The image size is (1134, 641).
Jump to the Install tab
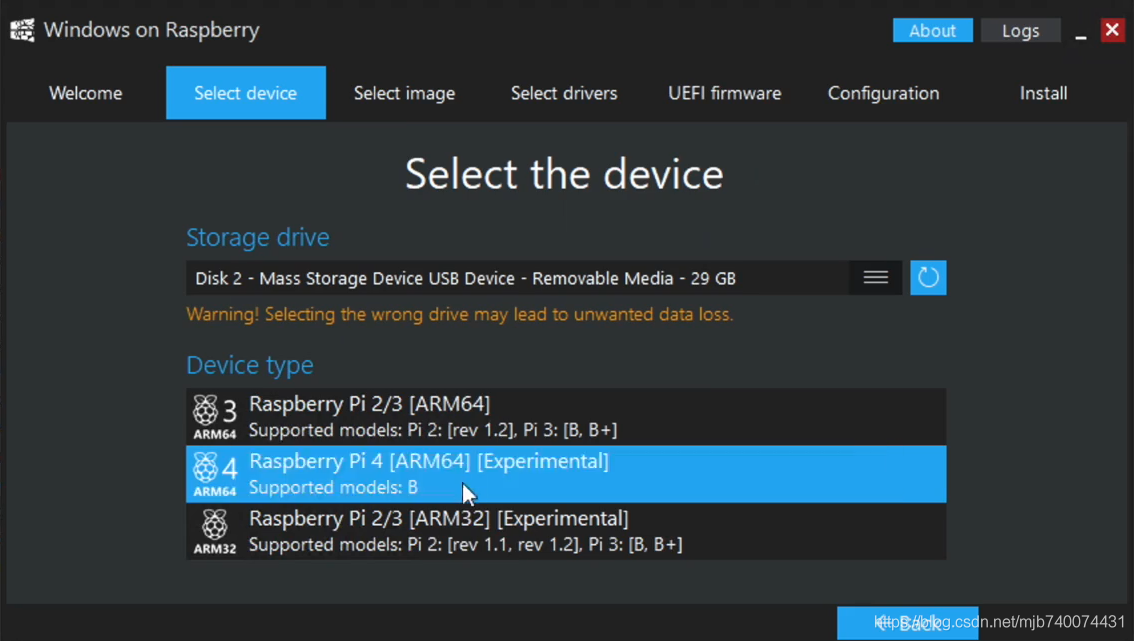pyautogui.click(x=1044, y=93)
